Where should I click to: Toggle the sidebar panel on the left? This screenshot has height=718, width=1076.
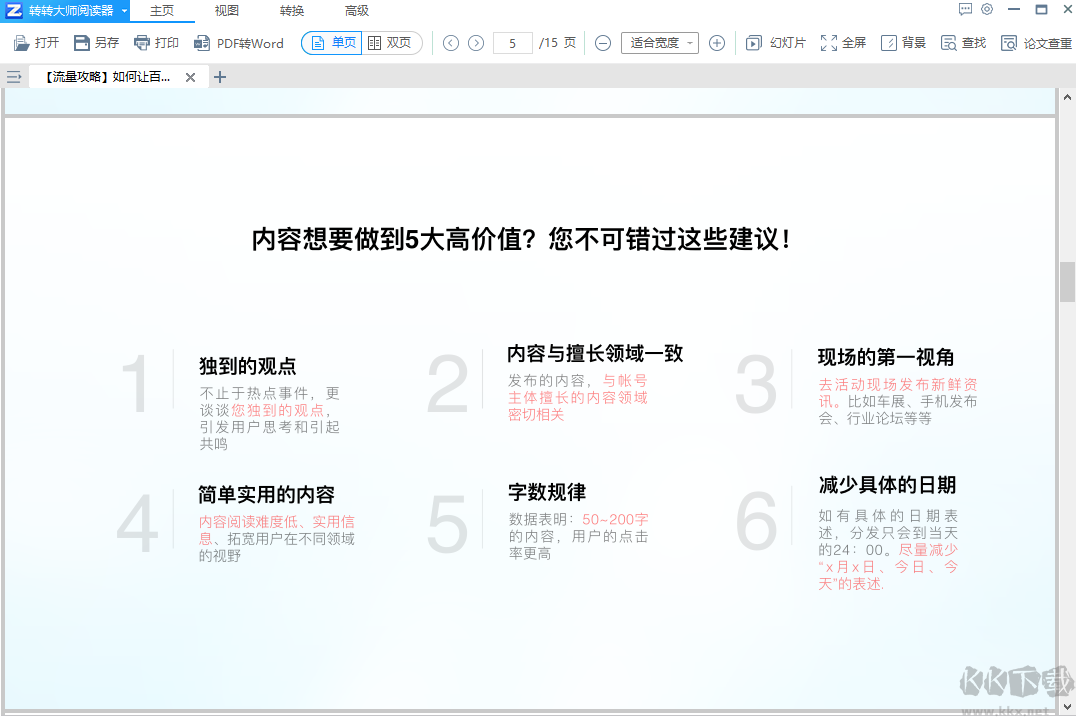pyautogui.click(x=14, y=76)
